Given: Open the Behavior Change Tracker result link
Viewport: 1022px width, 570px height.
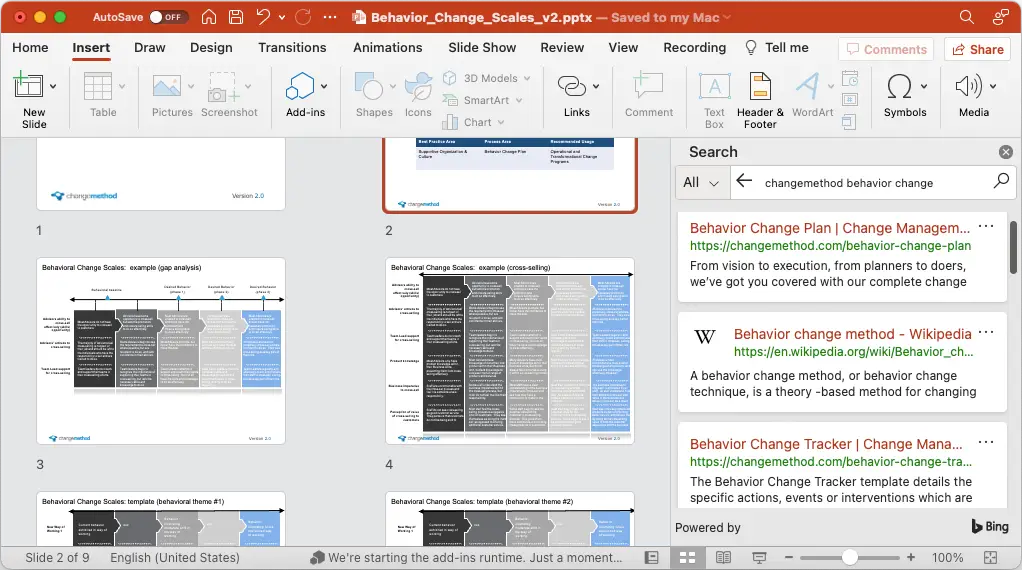Looking at the screenshot, I should [826, 444].
